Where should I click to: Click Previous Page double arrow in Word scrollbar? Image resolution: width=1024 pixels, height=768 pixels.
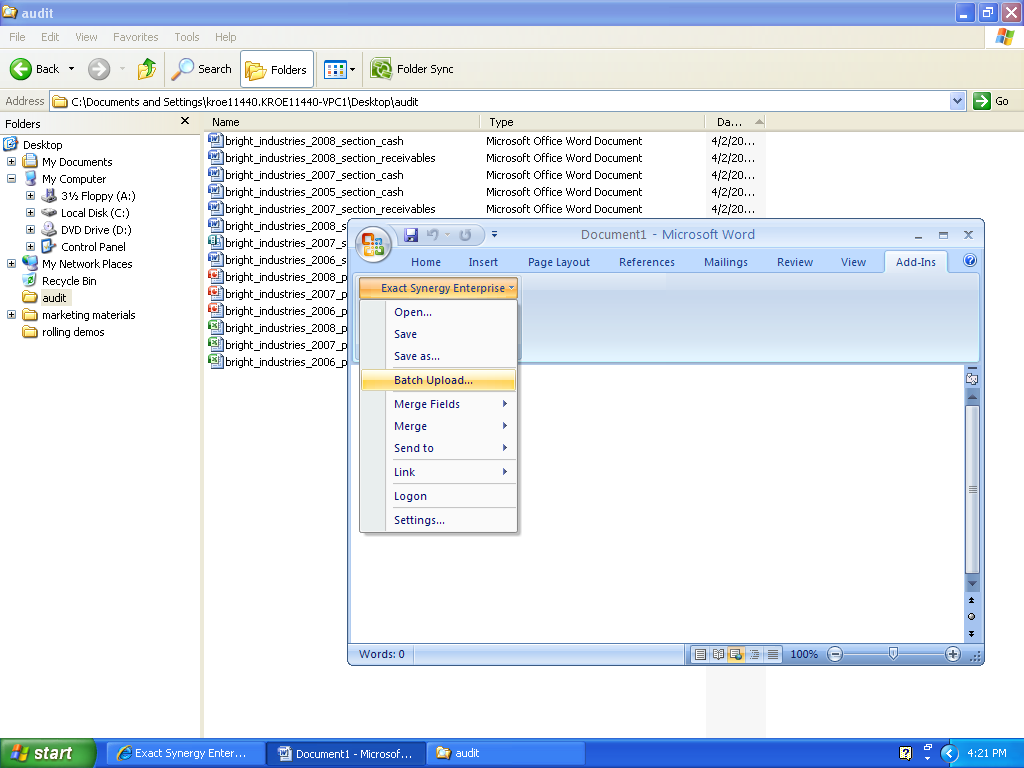pyautogui.click(x=971, y=600)
